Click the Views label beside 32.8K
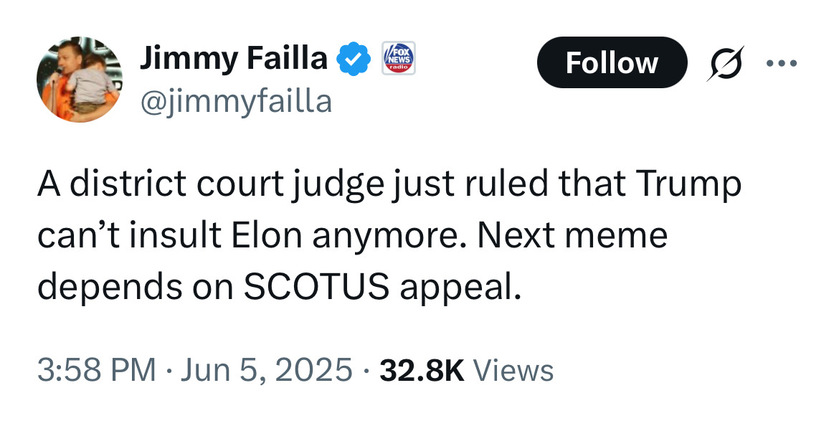 click(513, 371)
